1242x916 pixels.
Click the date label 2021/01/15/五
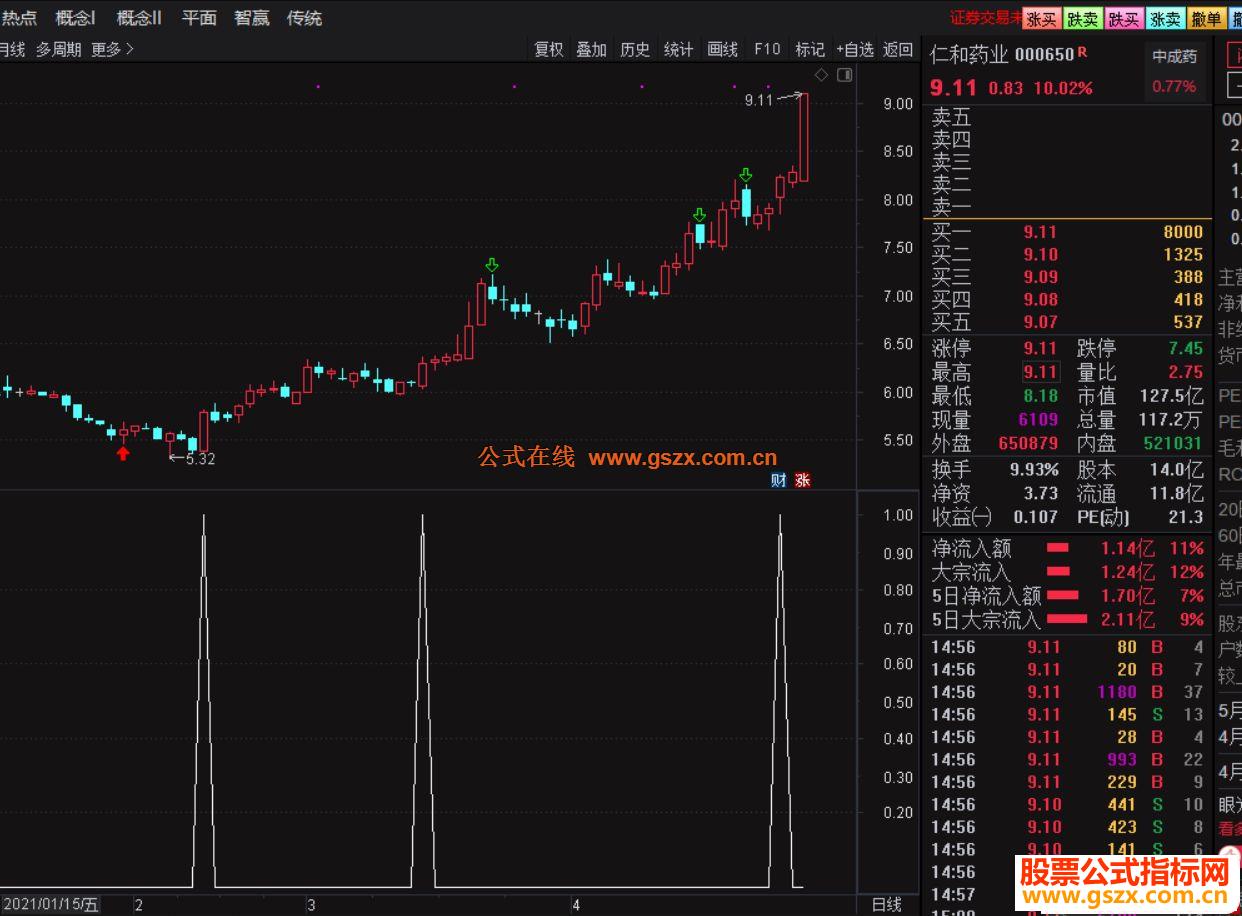(x=51, y=905)
